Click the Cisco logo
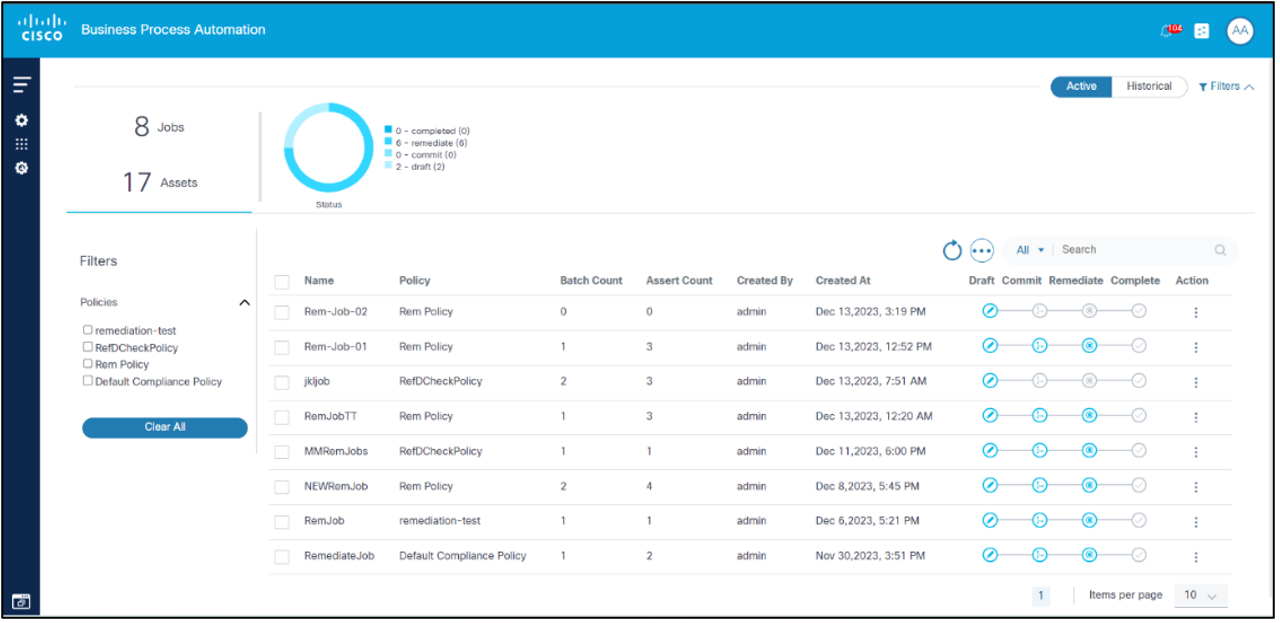This screenshot has height=623, width=1280. click(41, 28)
